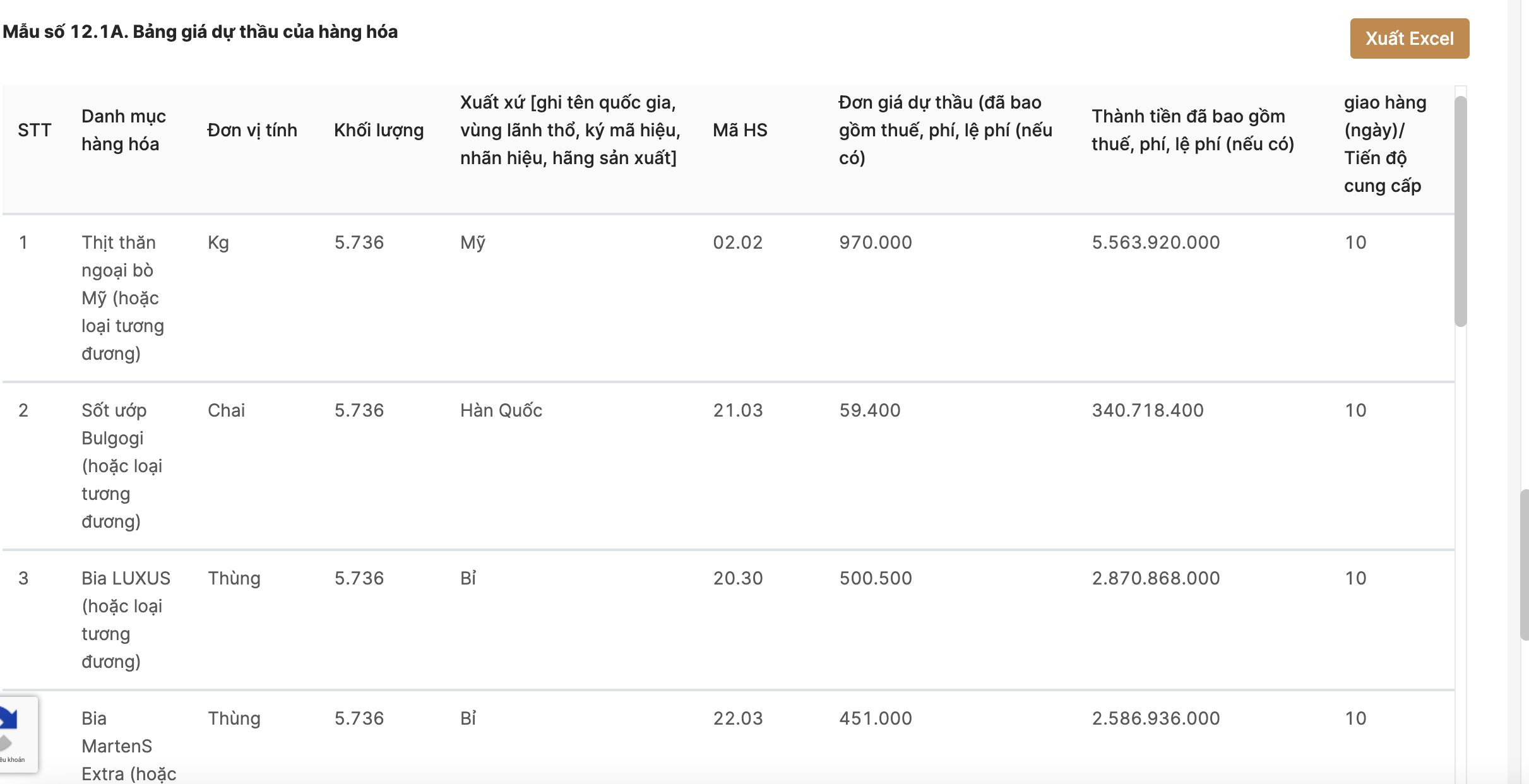The image size is (1529, 784).
Task: Select the 21.03 HS code cell
Action: pyautogui.click(x=738, y=410)
